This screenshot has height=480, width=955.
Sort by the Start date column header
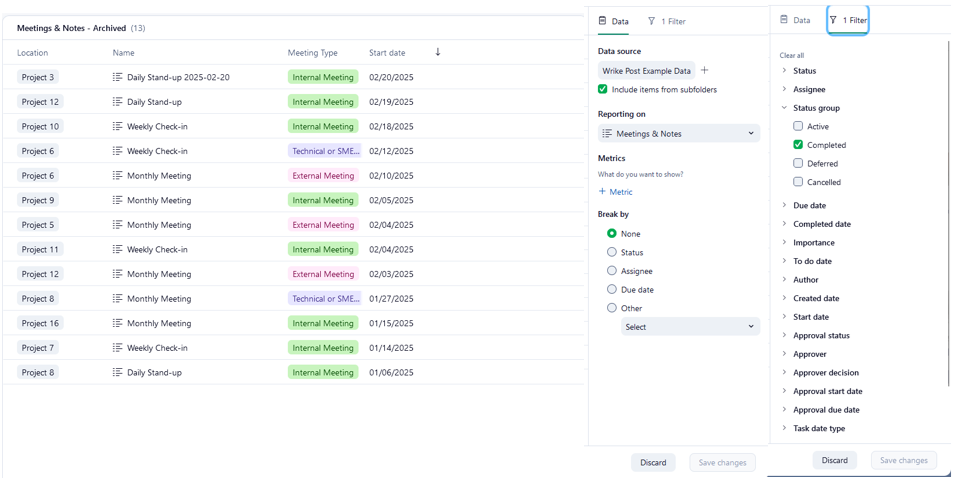(387, 53)
